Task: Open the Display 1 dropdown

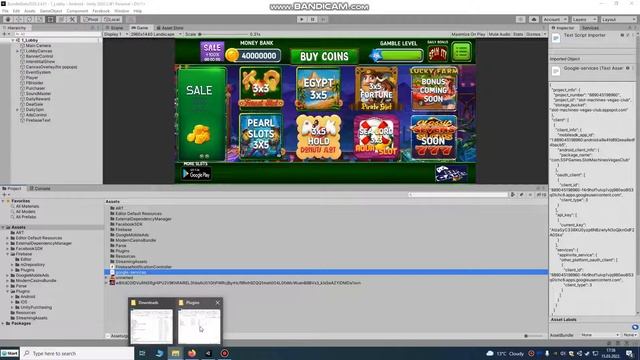Action: [x=116, y=34]
